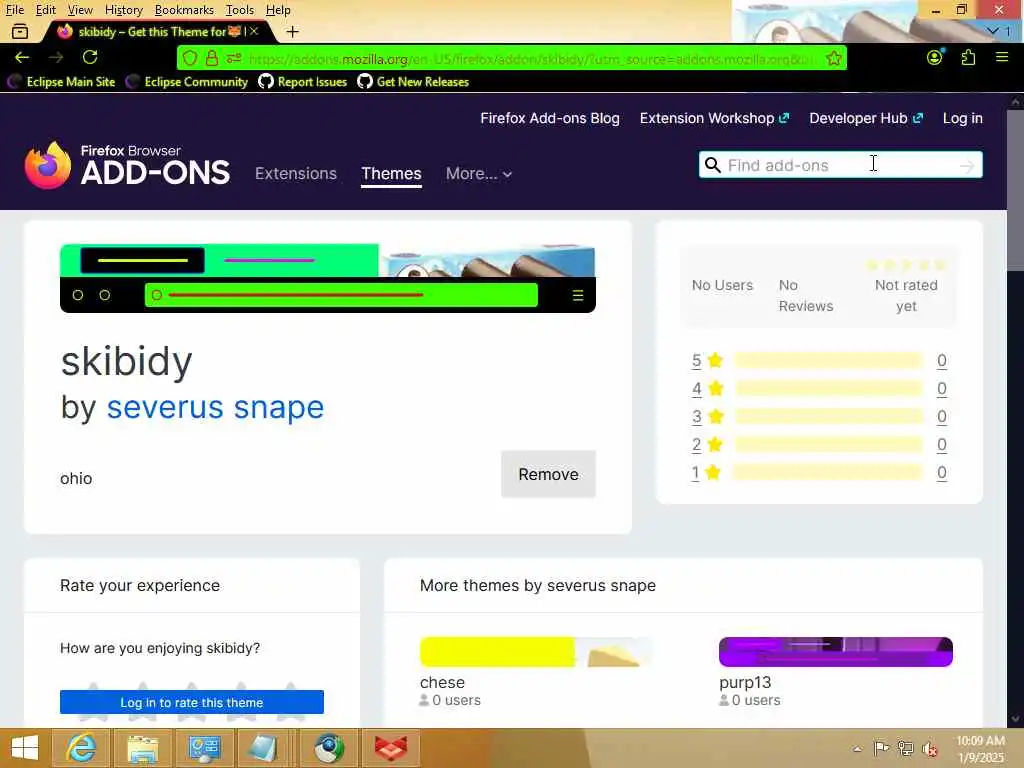Show hidden tray icons arrow

point(857,748)
